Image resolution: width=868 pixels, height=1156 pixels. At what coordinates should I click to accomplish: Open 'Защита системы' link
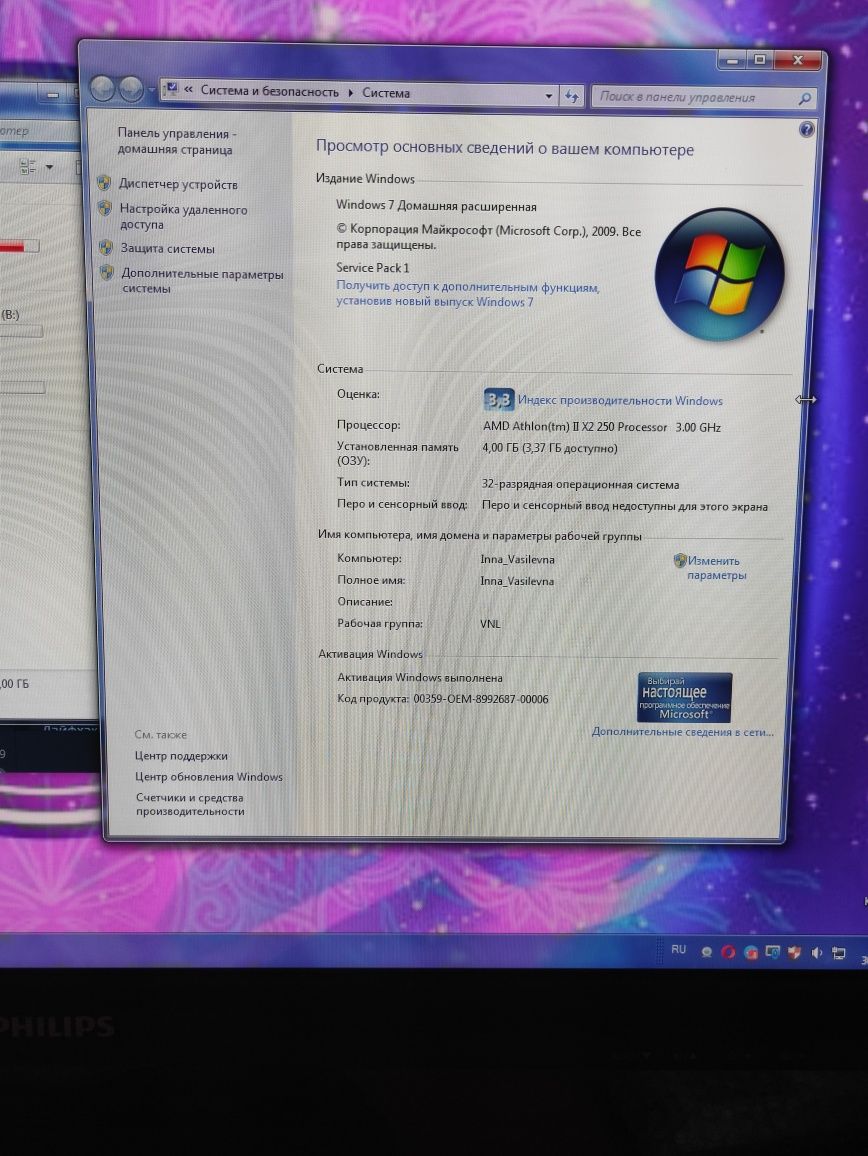[x=167, y=248]
